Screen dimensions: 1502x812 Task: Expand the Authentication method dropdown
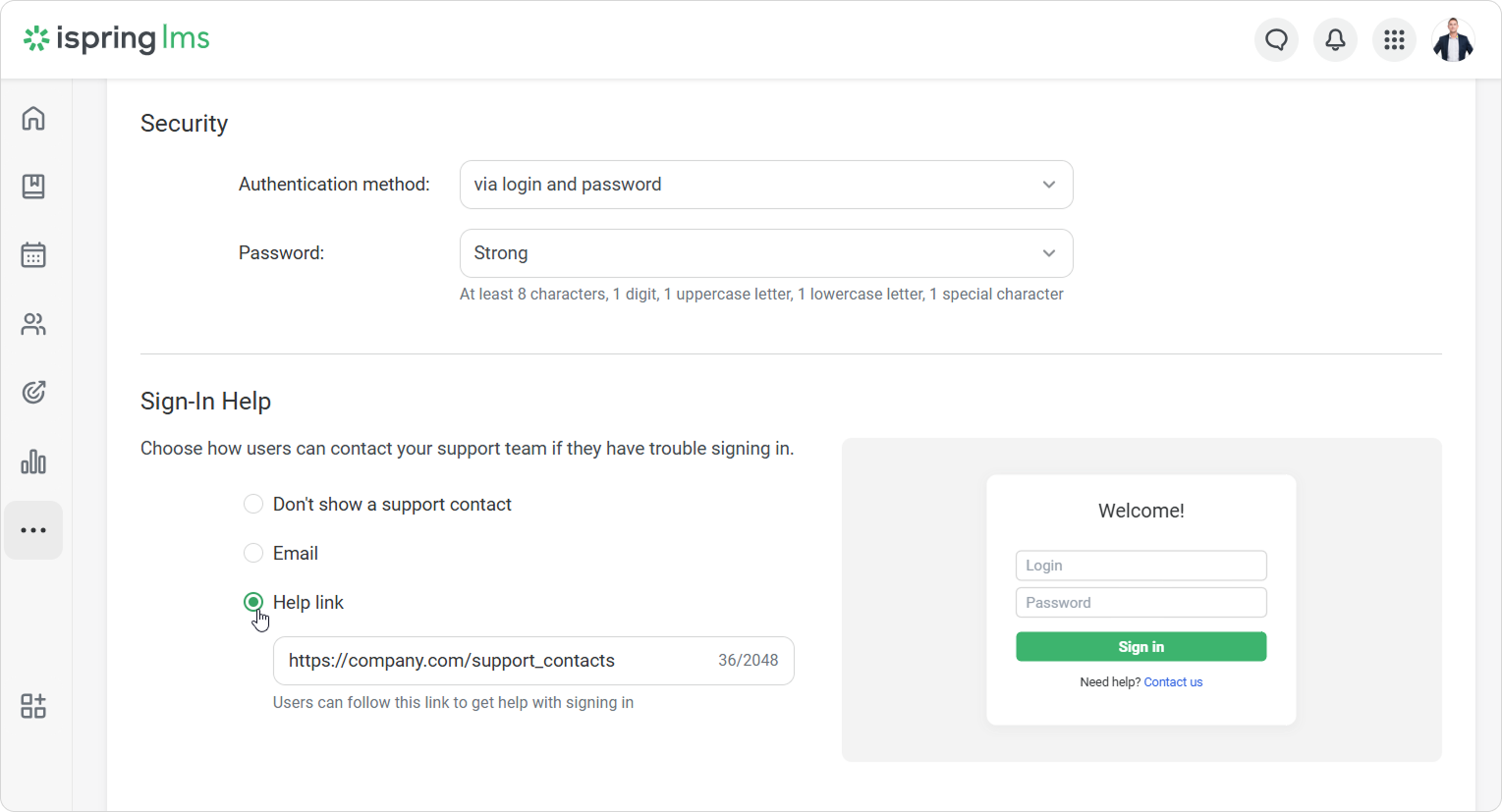click(x=766, y=185)
